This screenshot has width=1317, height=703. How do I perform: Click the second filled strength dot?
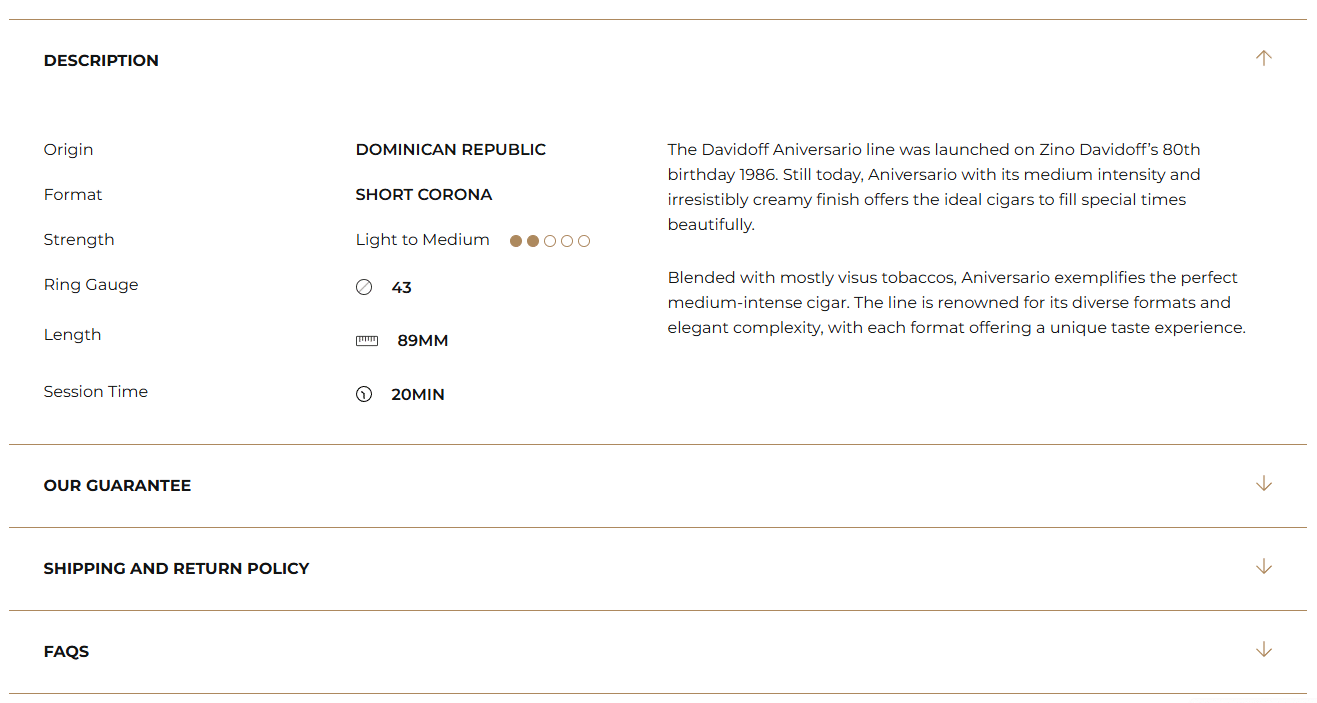(533, 241)
